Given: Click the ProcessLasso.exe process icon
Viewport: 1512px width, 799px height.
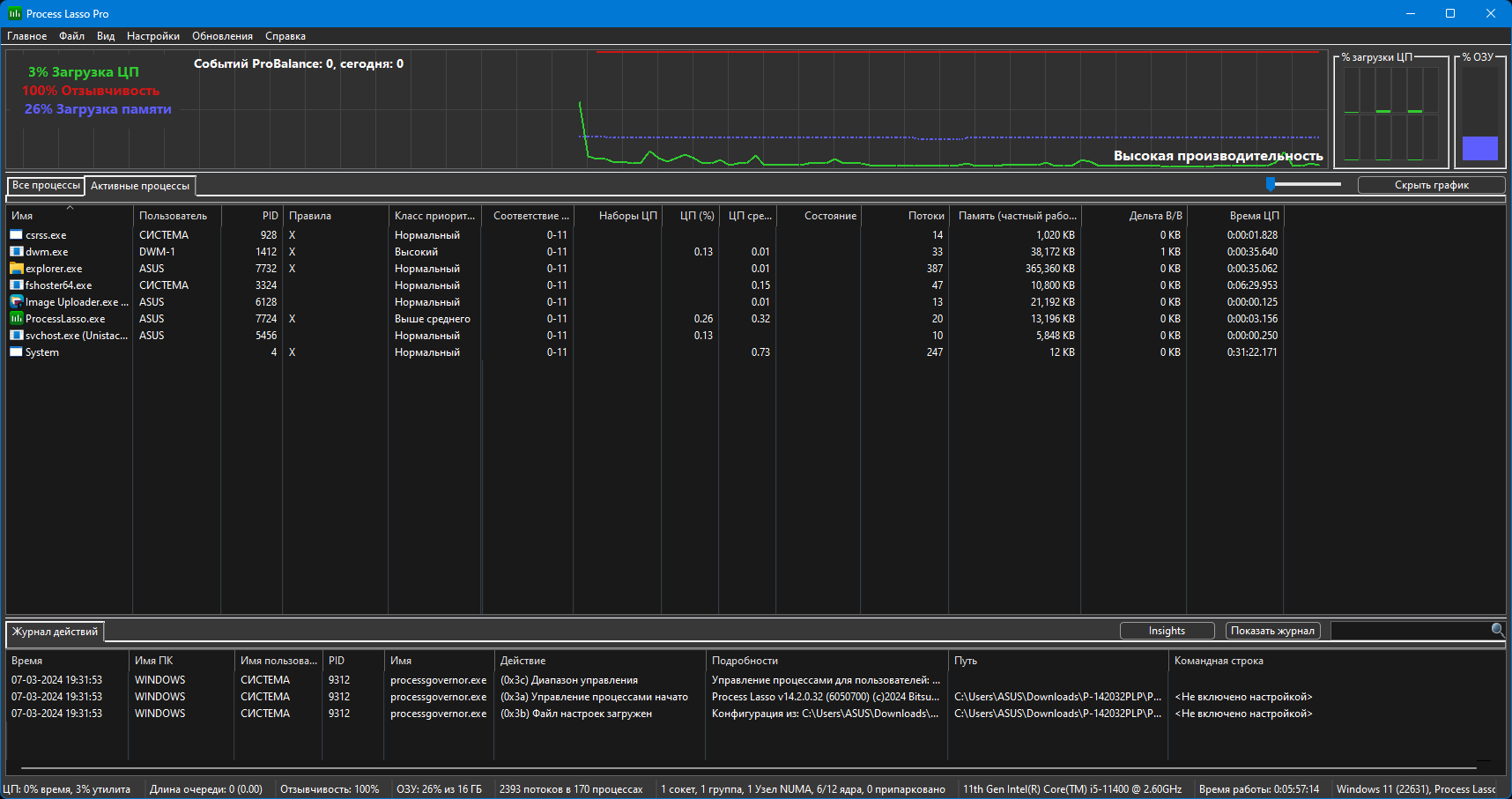Looking at the screenshot, I should (16, 319).
